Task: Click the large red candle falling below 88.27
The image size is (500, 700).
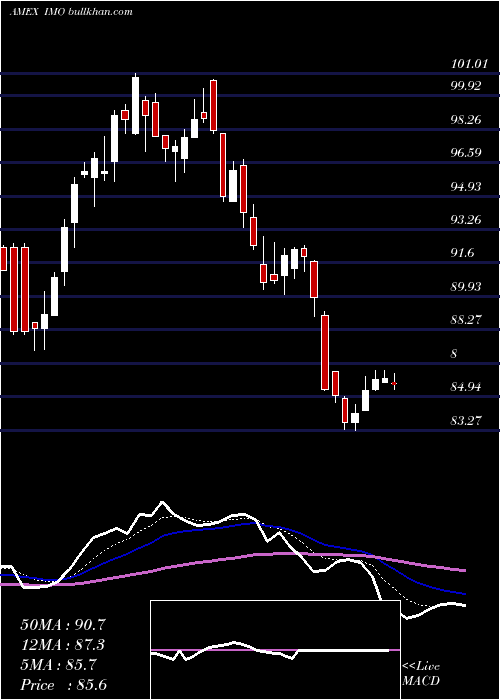Action: [325, 352]
